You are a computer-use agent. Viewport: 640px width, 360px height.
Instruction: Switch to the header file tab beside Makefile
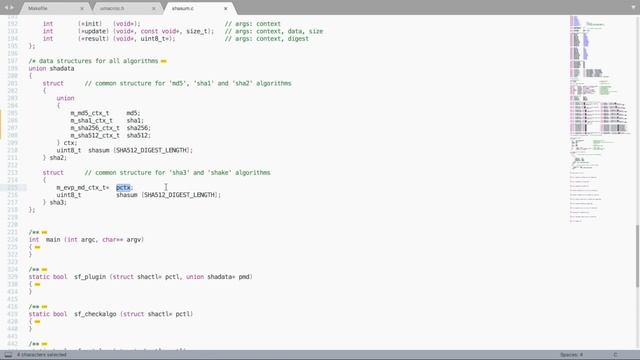(x=112, y=8)
